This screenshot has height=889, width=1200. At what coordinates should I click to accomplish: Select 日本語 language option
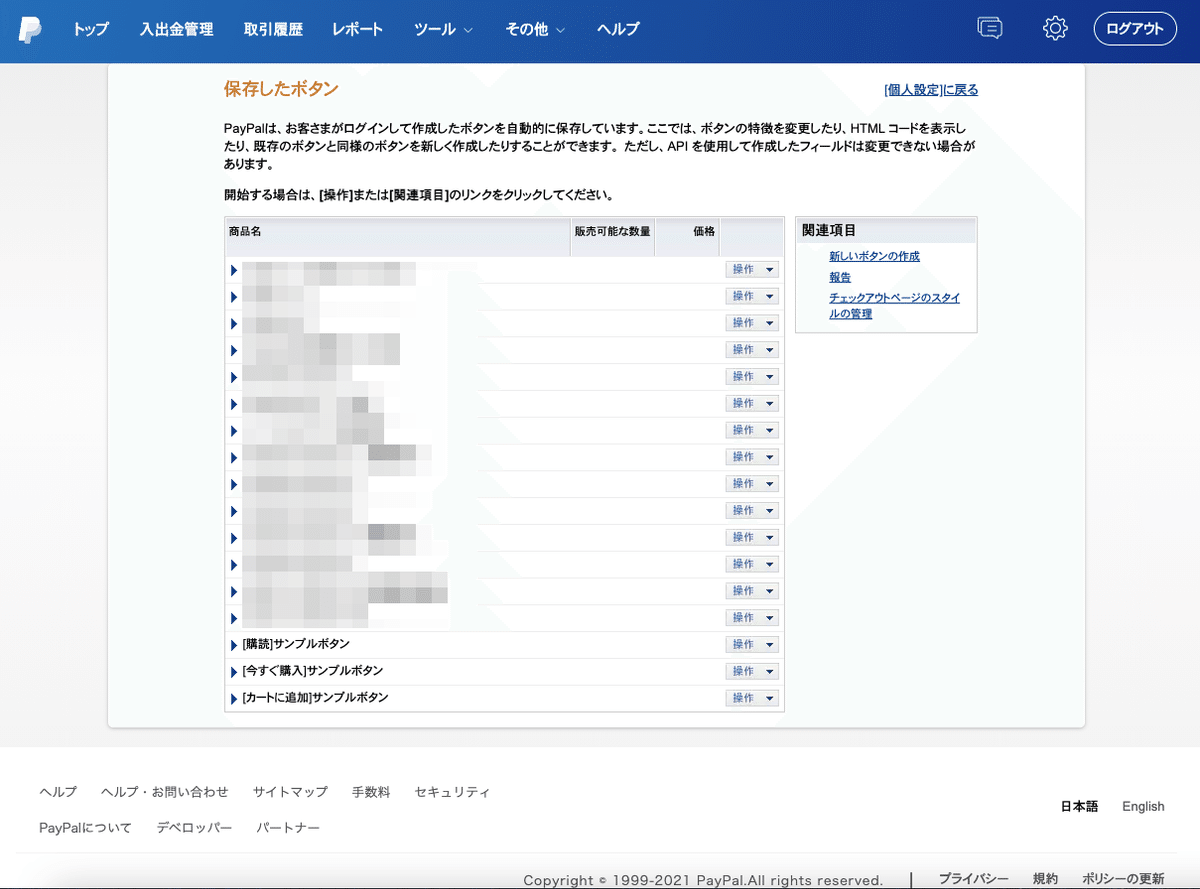coord(1079,806)
